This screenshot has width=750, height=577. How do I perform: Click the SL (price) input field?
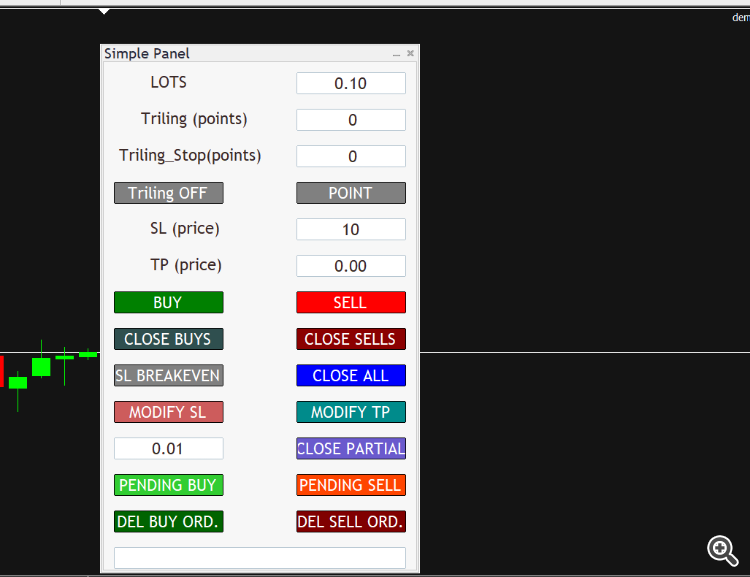coord(351,229)
